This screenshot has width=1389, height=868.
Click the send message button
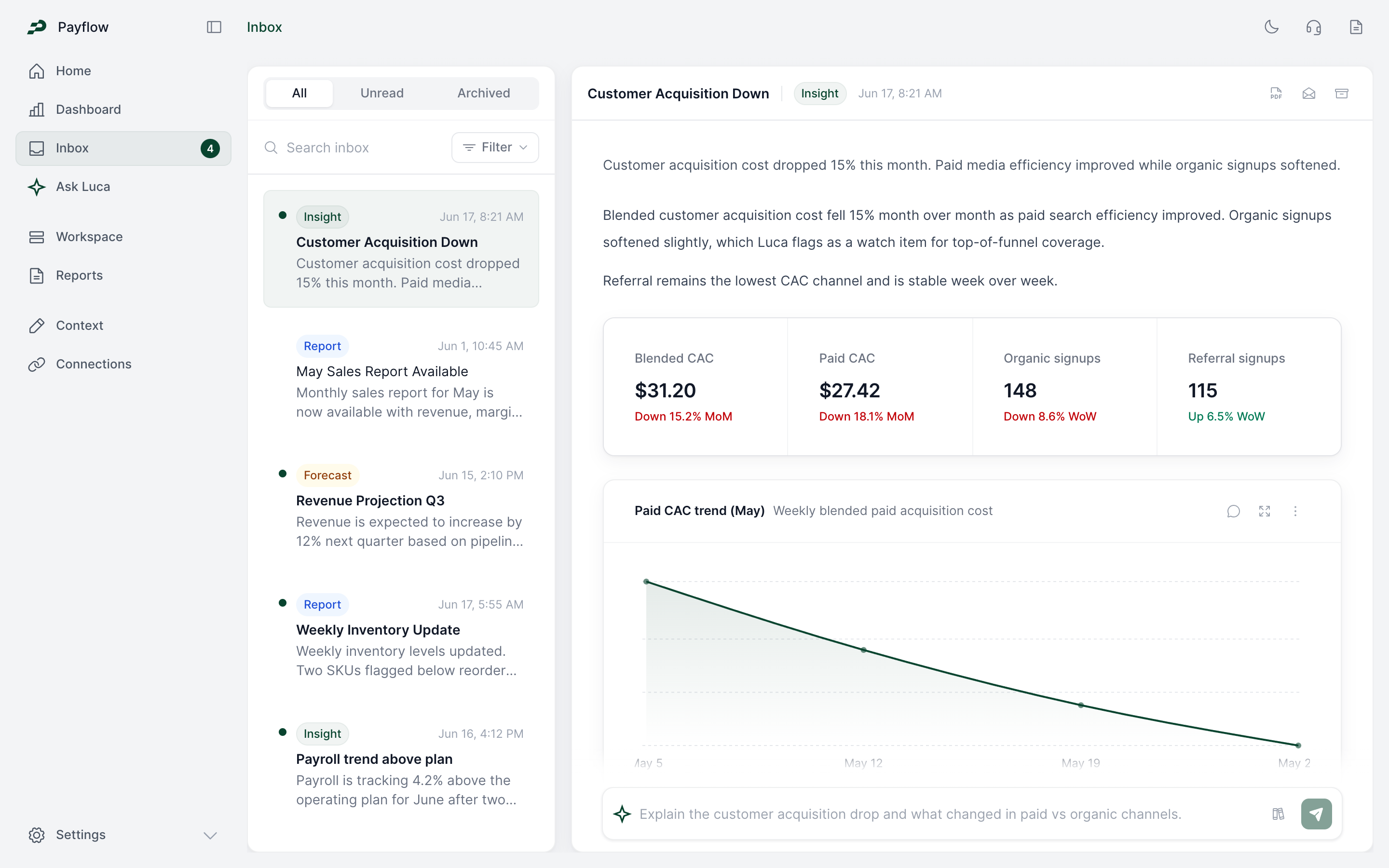pos(1316,814)
